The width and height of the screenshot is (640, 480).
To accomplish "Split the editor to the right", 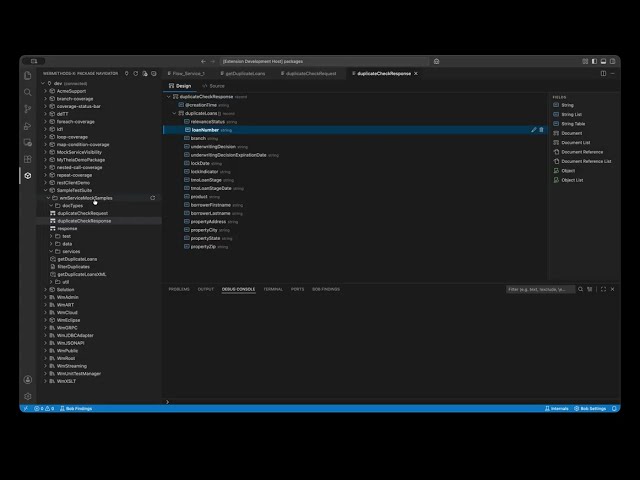I will click(x=603, y=73).
